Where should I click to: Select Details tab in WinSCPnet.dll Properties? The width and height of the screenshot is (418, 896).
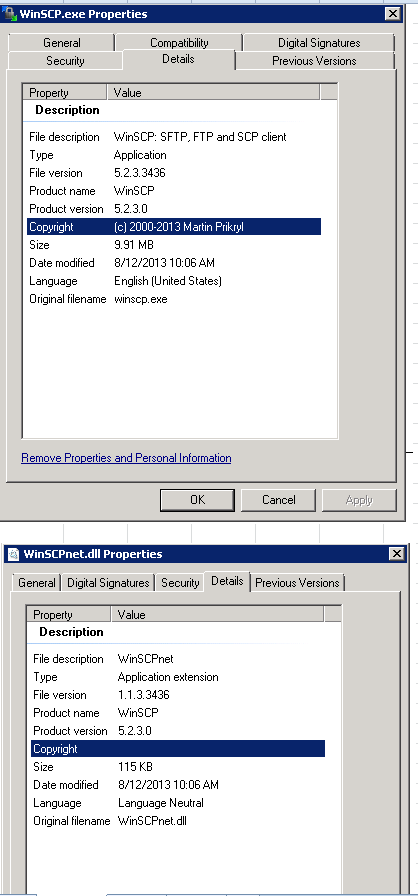(227, 581)
